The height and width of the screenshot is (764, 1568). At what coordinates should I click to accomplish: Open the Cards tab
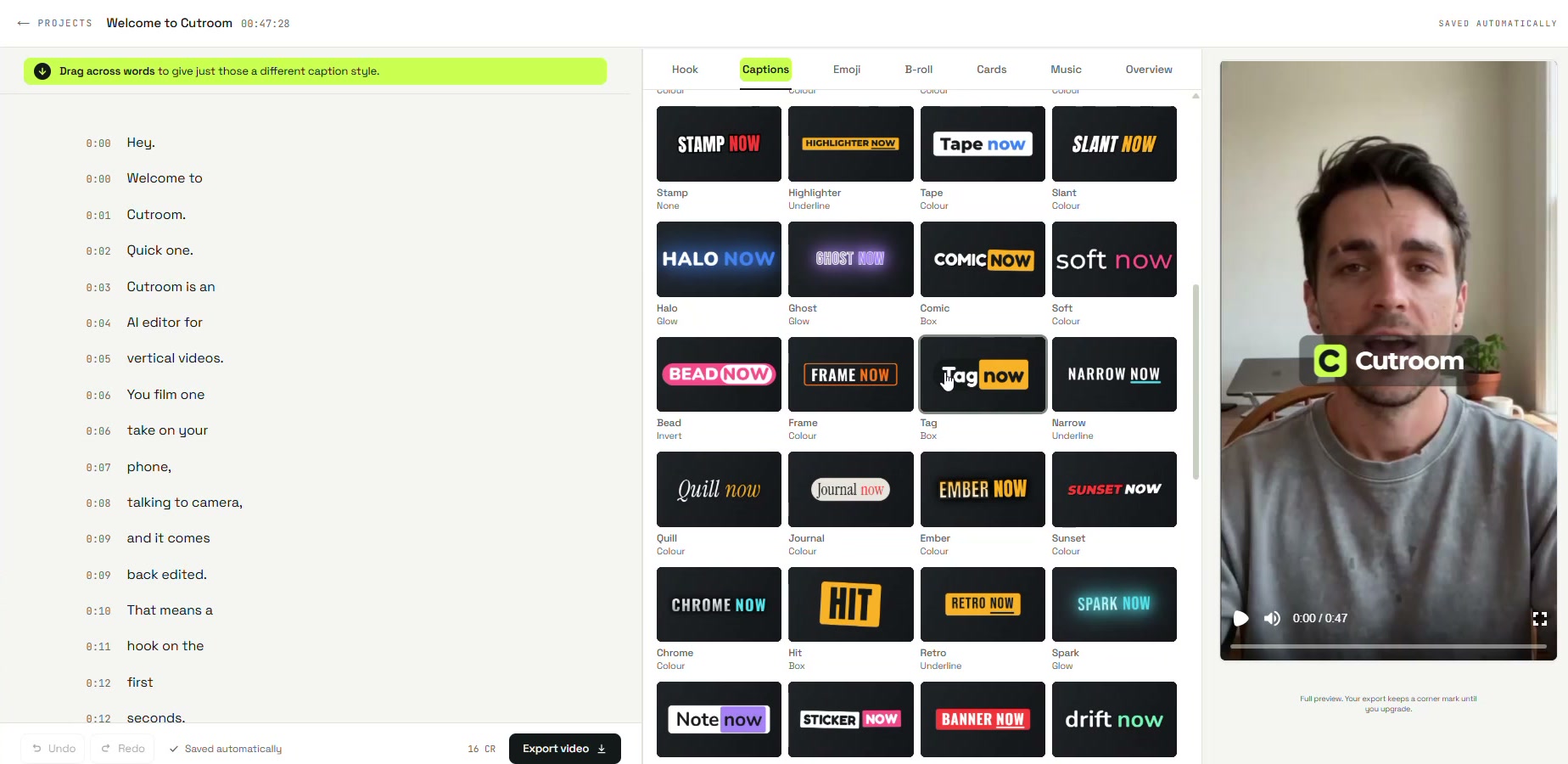[x=991, y=70]
